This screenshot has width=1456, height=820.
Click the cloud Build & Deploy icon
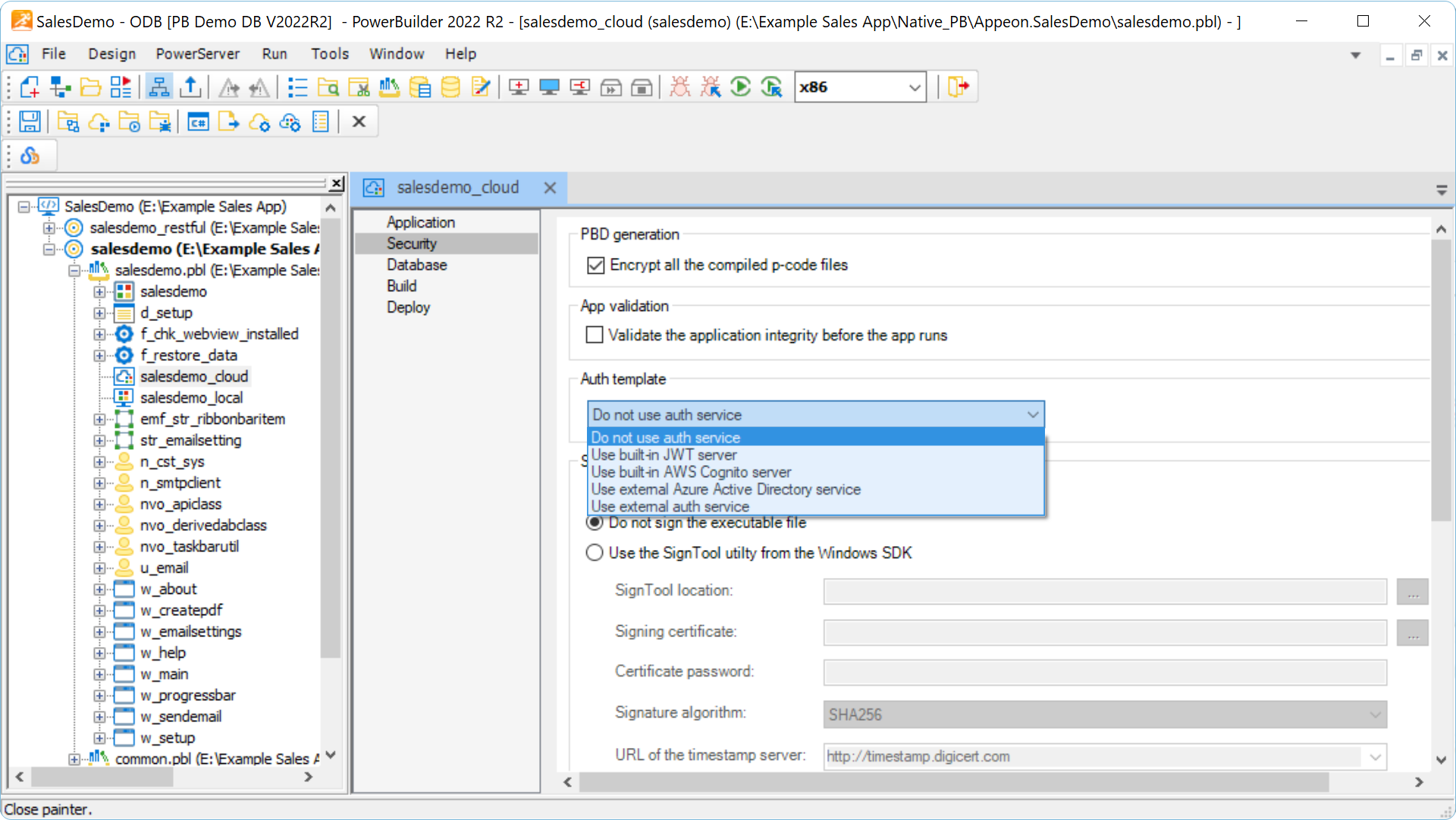click(99, 121)
